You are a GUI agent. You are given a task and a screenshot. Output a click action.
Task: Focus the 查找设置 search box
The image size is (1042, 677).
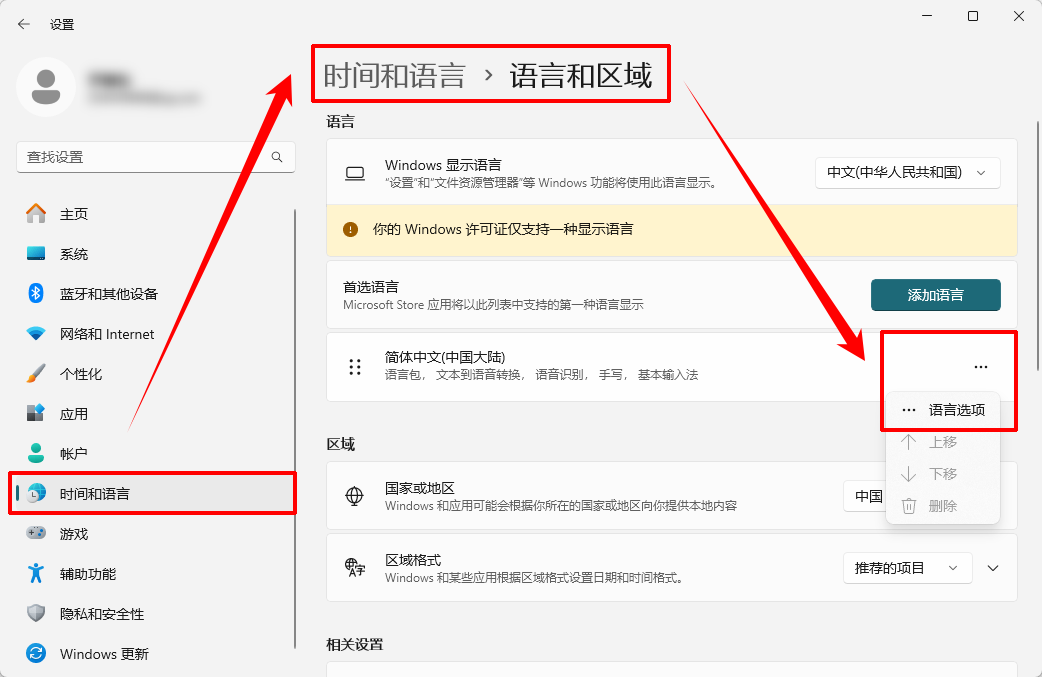pos(156,157)
